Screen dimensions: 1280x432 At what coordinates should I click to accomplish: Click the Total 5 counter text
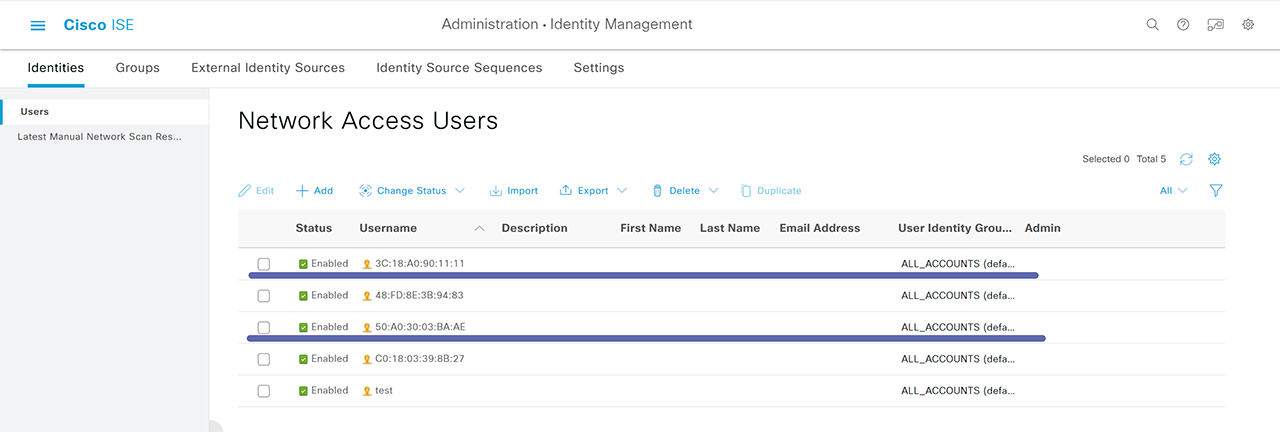pos(1151,159)
